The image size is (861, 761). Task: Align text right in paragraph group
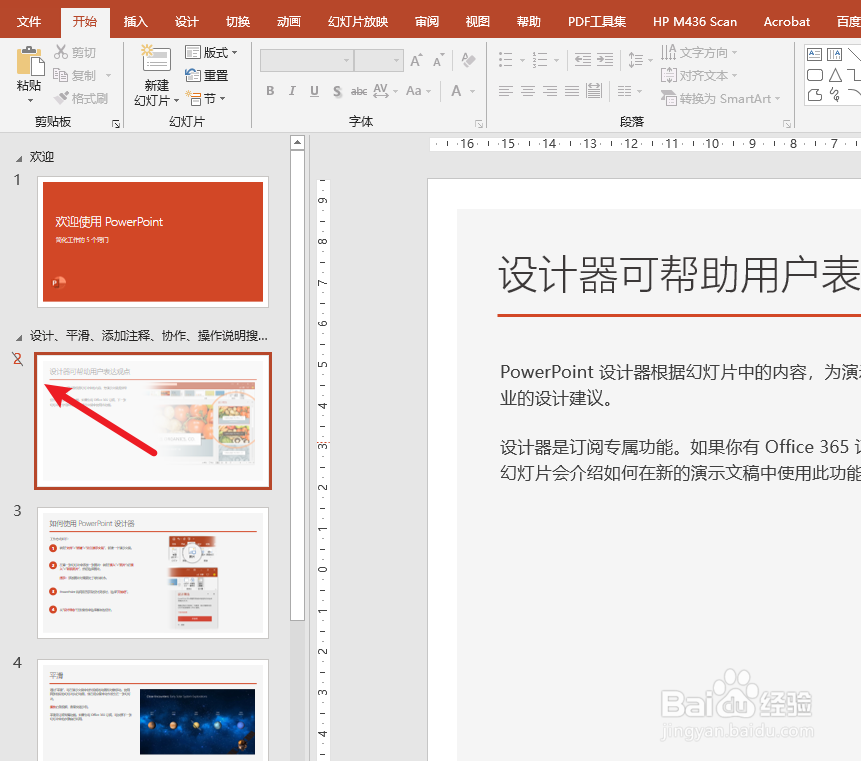pos(550,91)
